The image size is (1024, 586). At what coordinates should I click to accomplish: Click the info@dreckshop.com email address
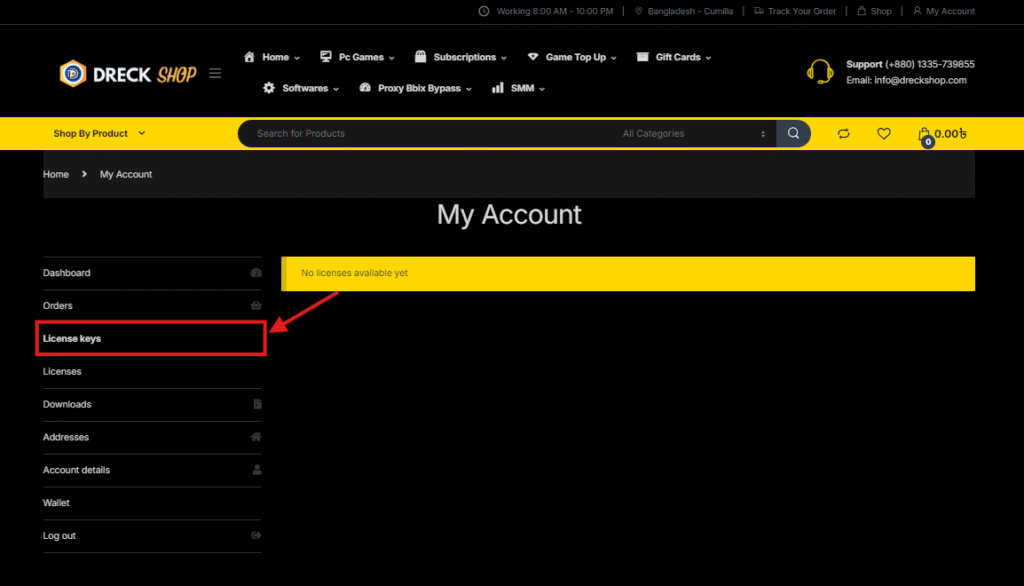[x=920, y=80]
